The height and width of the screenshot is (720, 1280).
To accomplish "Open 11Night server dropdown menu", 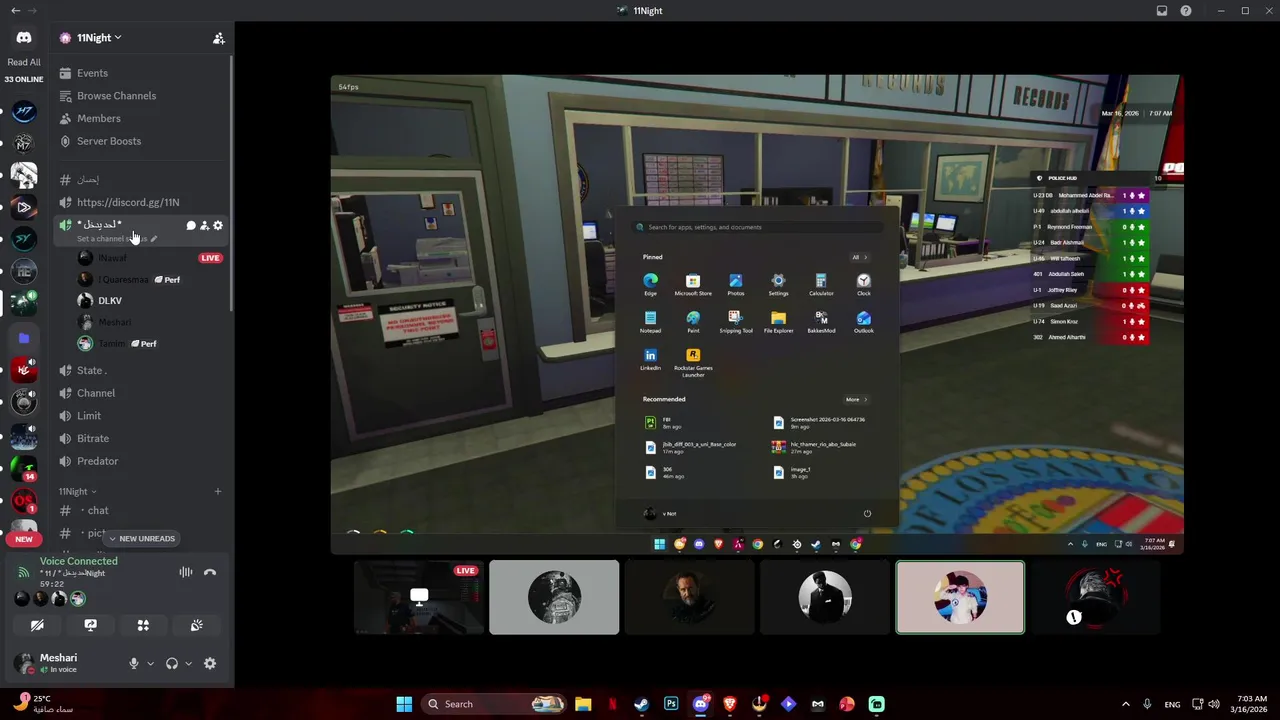I will pyautogui.click(x=98, y=38).
